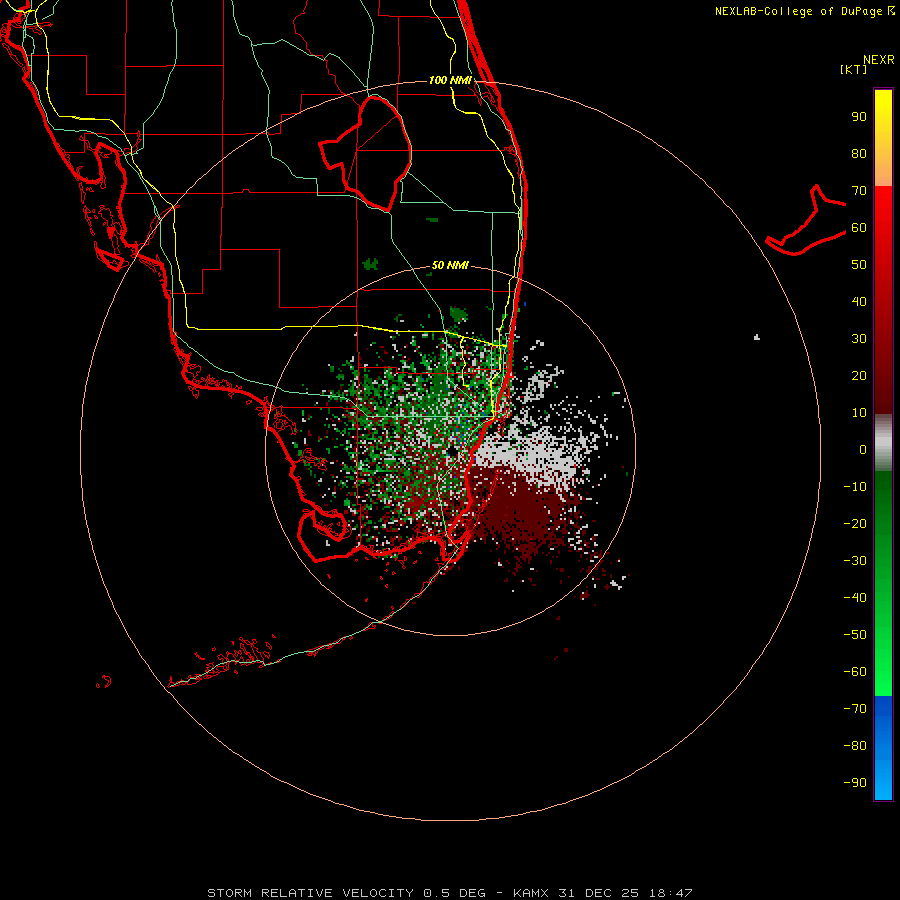Click the Bahamas island outline east of Florida
Screen dimensions: 900x900
pos(806,220)
